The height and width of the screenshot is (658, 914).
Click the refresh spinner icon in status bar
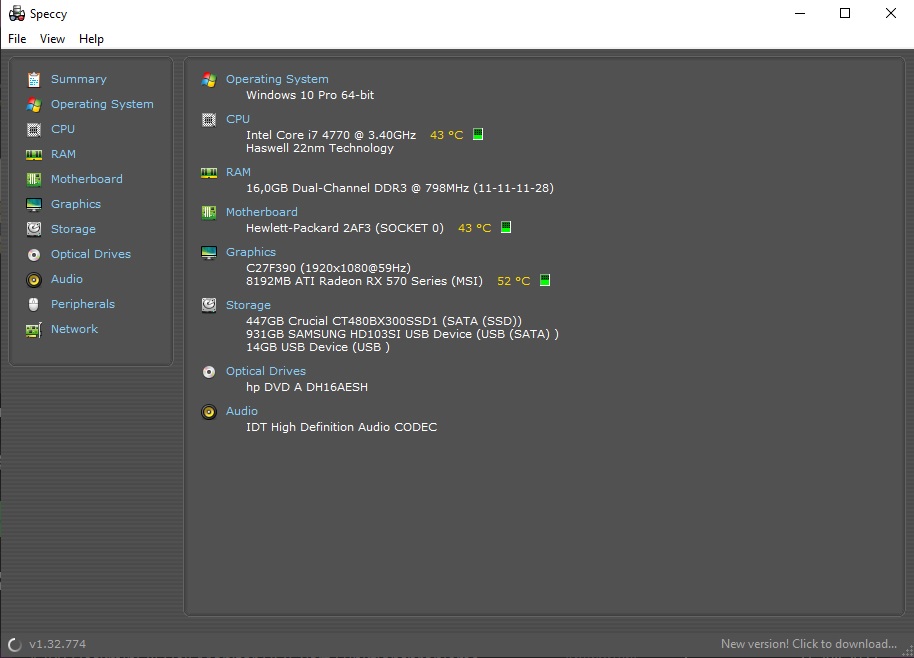click(15, 644)
